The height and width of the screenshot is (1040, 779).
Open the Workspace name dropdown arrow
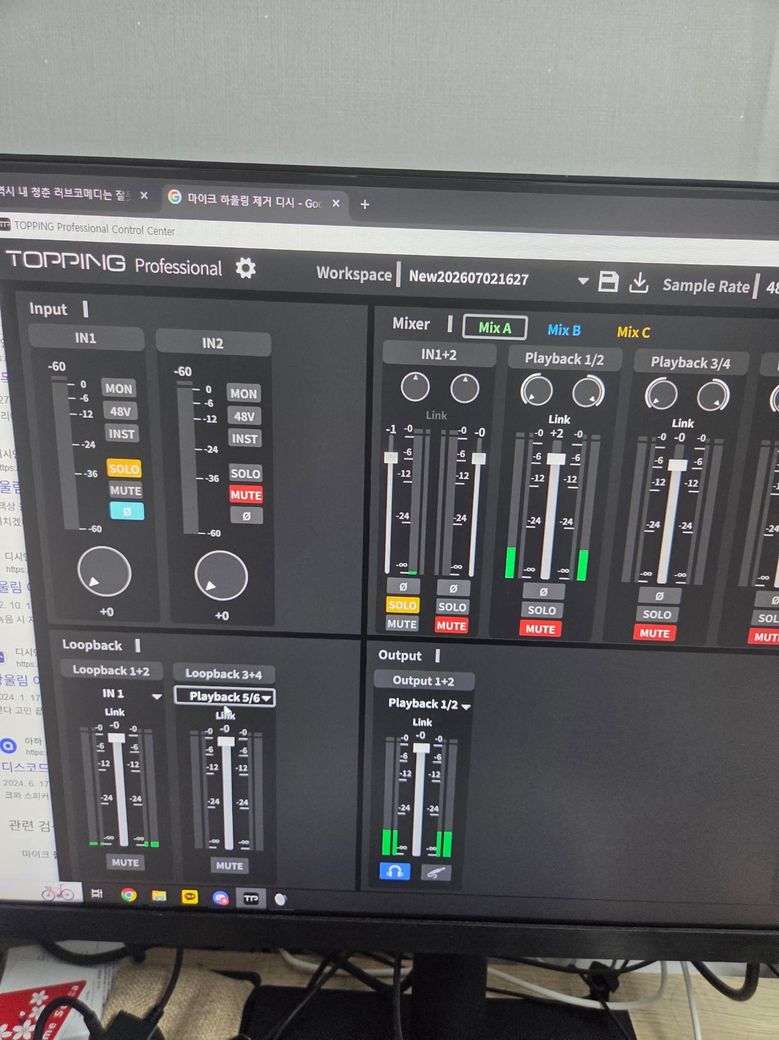(x=583, y=281)
